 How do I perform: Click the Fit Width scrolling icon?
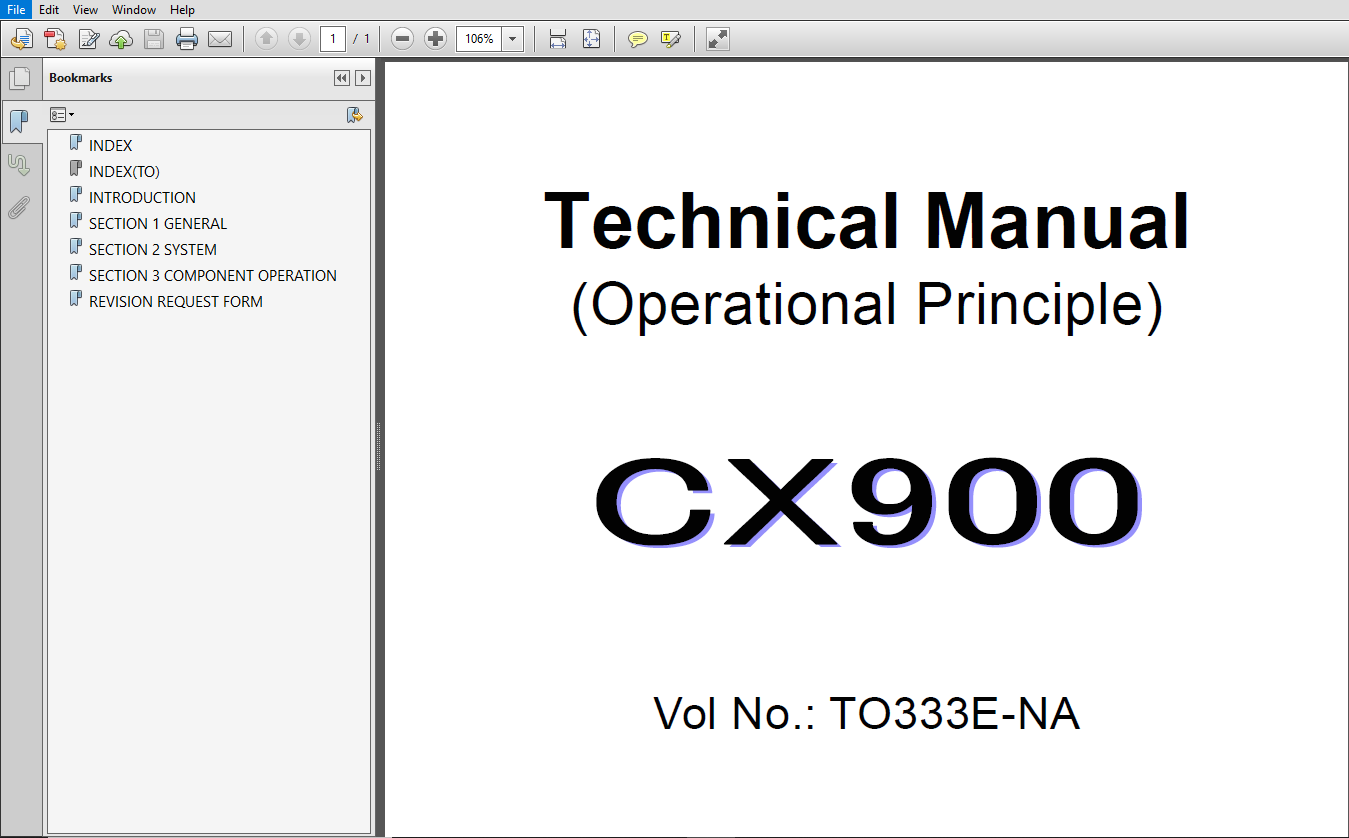point(558,39)
